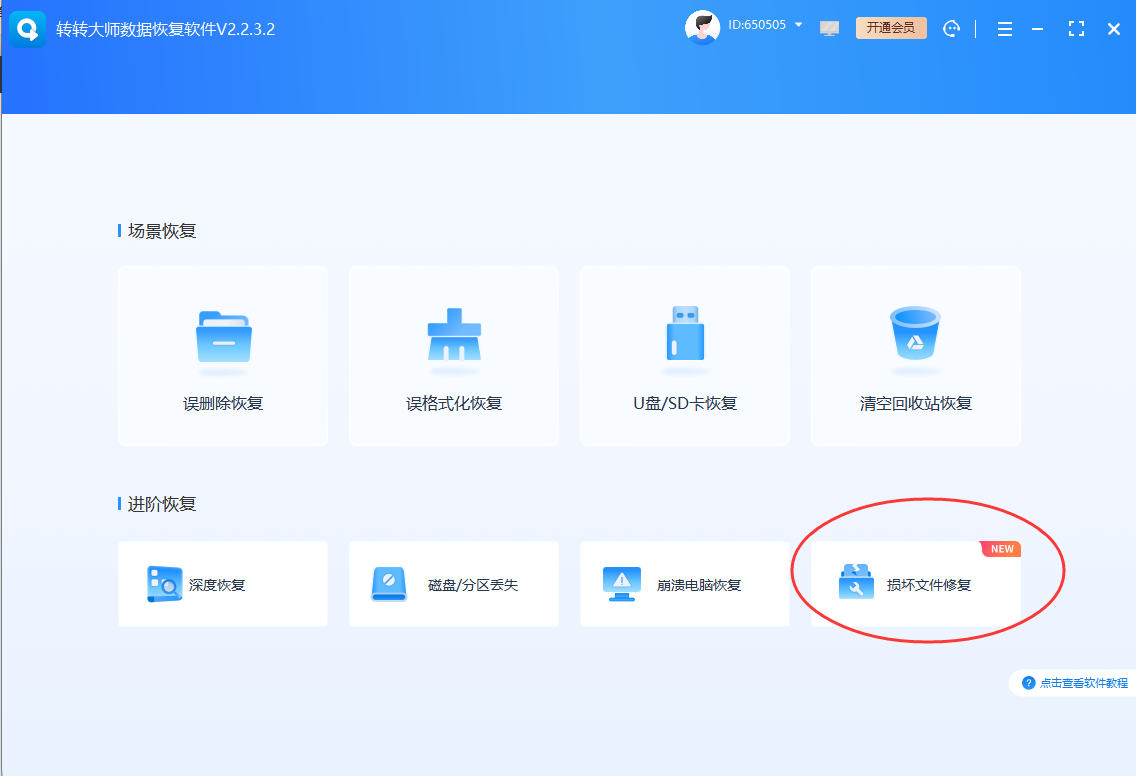Click the user avatar in the title bar
The image size is (1136, 776).
click(x=703, y=27)
